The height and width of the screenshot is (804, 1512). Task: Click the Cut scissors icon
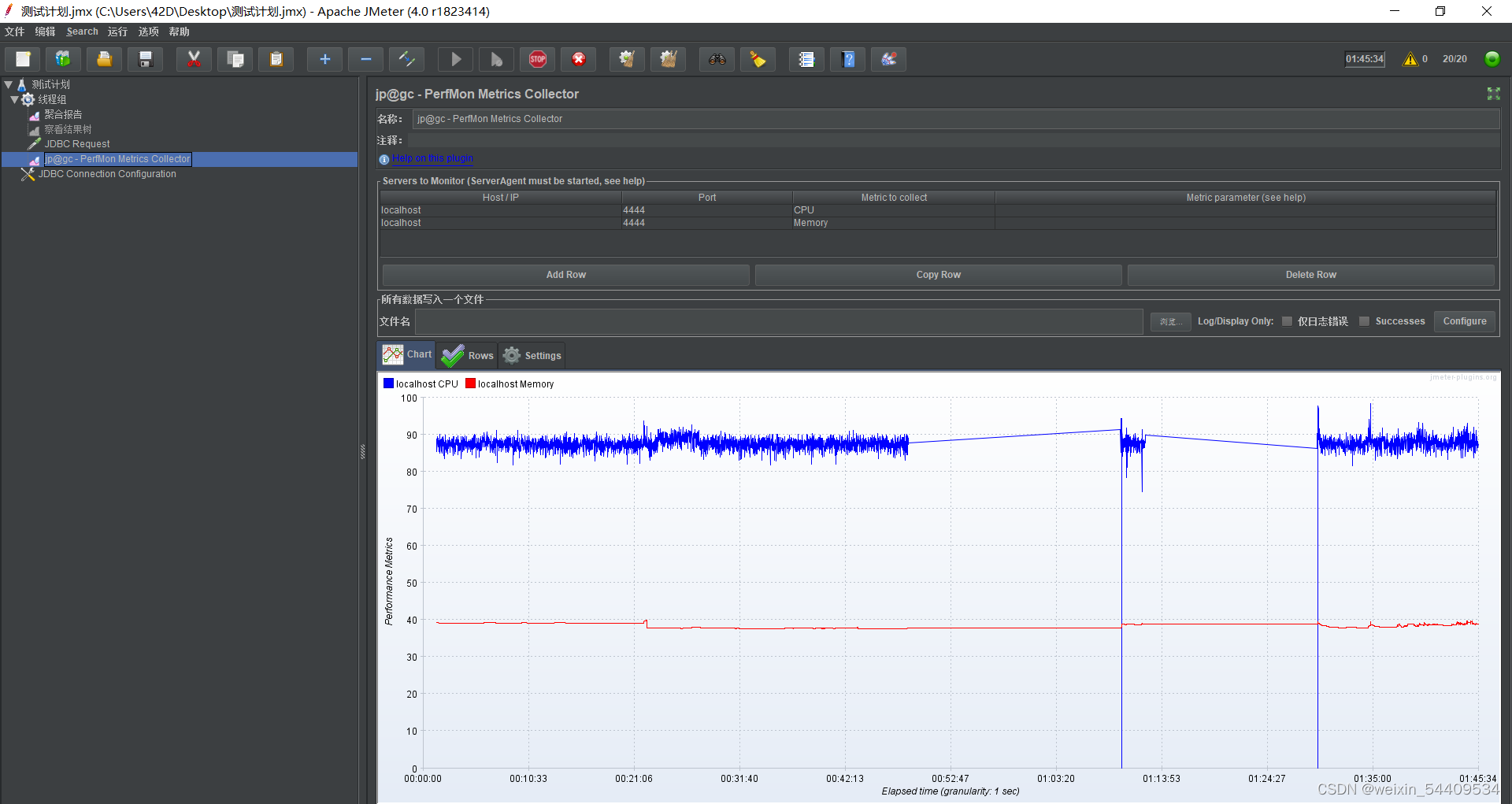[194, 59]
